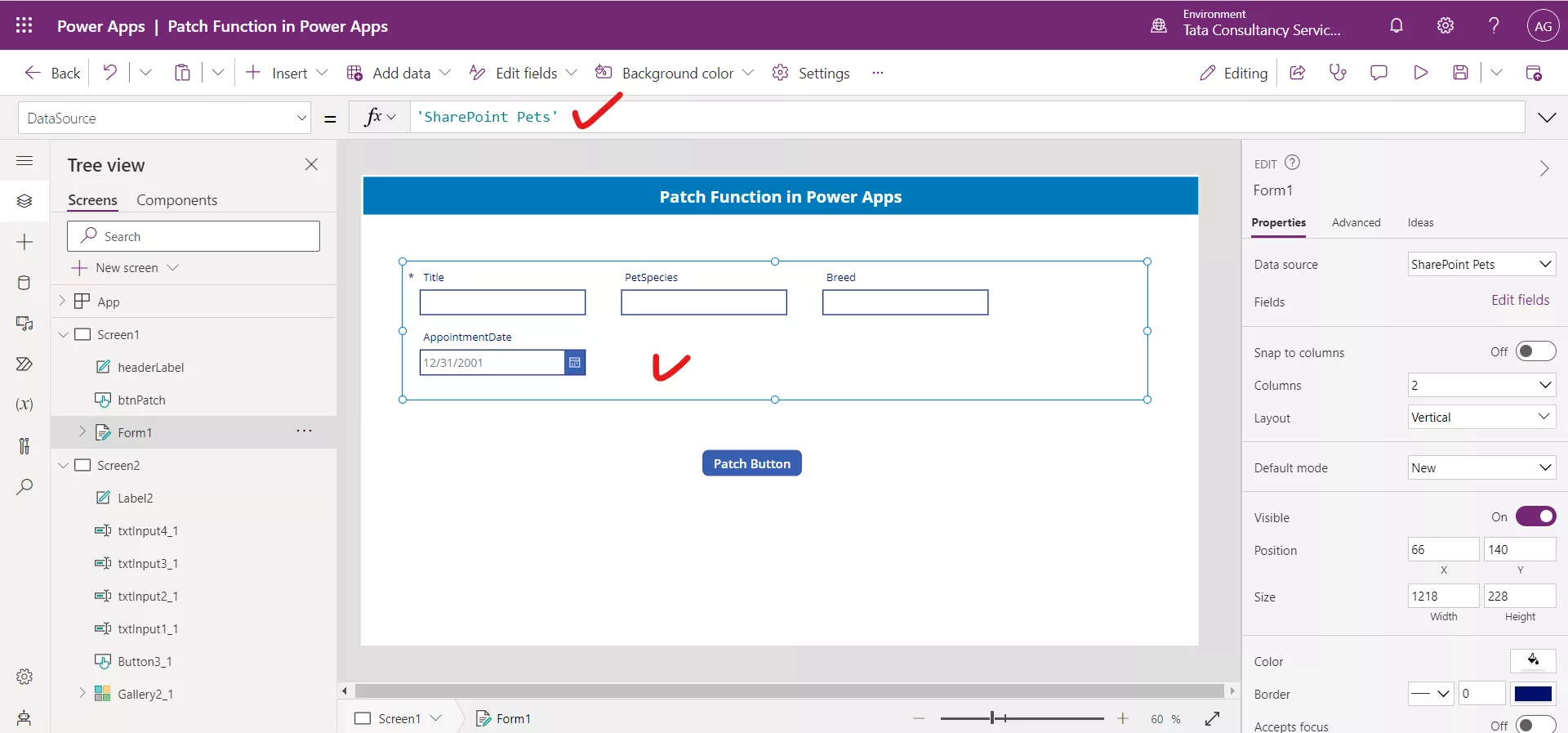Image resolution: width=1568 pixels, height=733 pixels.
Task: Open the Columns dropdown
Action: 1481,385
